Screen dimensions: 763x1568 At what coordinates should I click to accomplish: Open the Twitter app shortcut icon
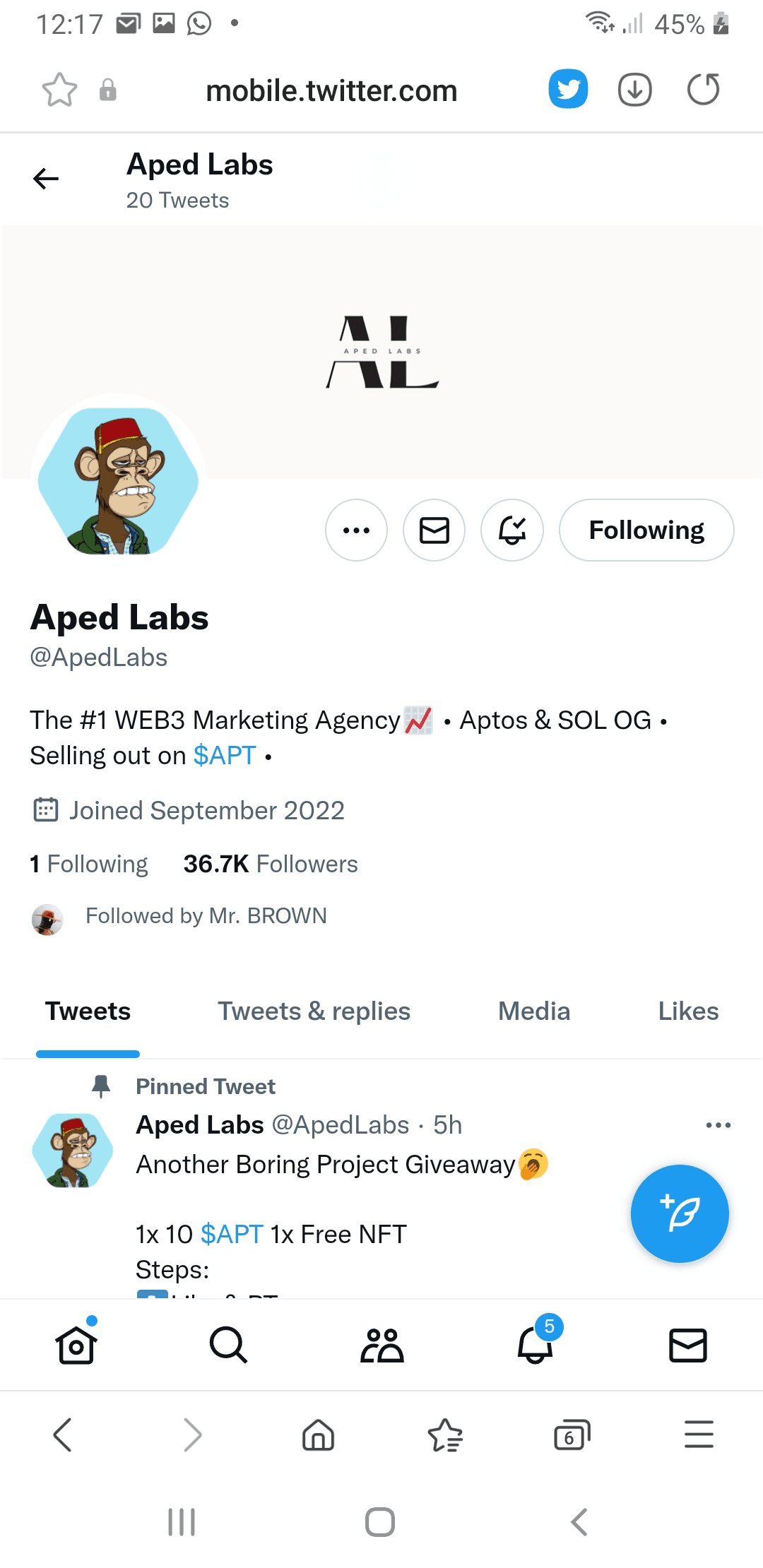coord(568,89)
